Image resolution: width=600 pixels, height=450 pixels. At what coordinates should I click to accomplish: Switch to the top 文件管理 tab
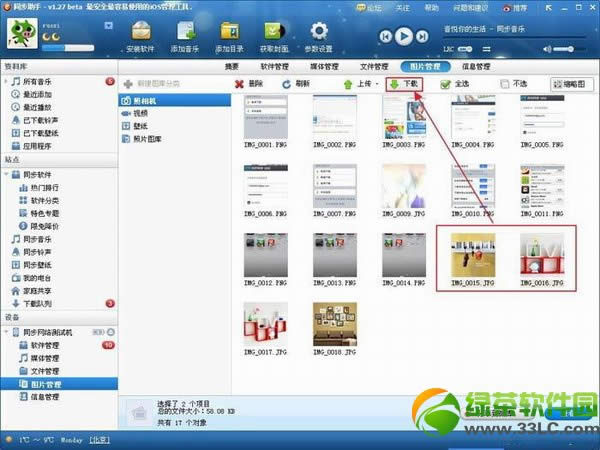374,67
